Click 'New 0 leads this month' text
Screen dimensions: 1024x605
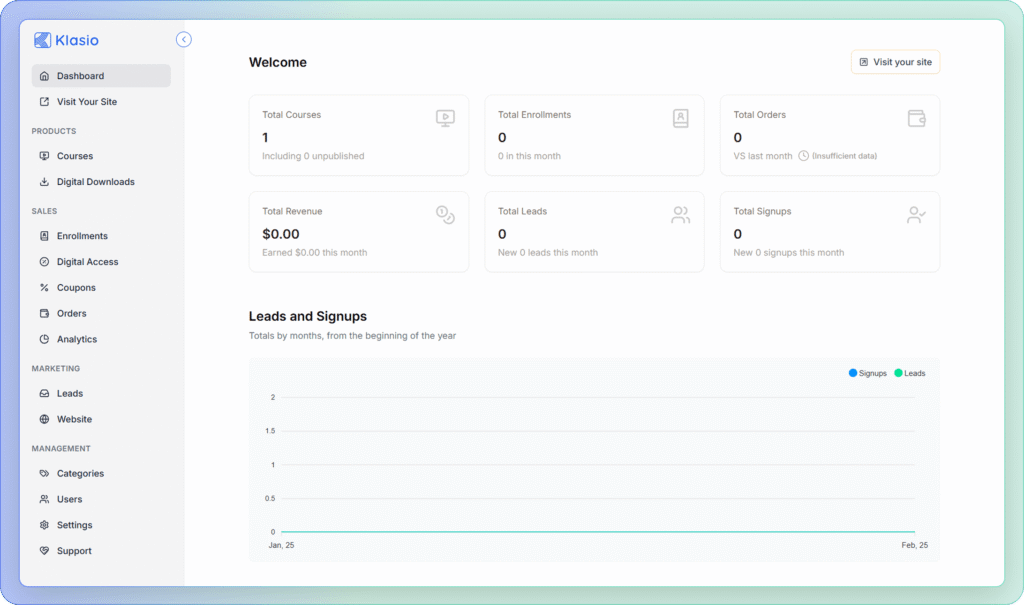click(548, 253)
